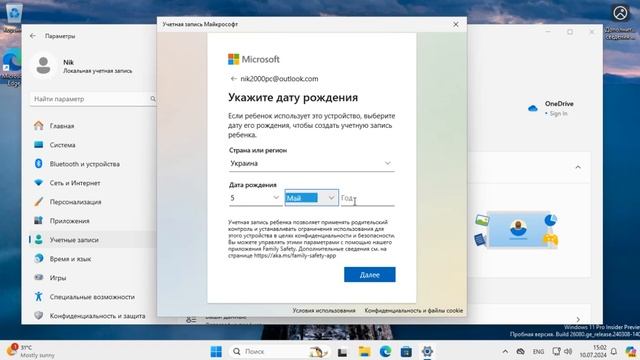Screen dimensions: 640x360
Task: Click the volume speaker tray icon
Action: pos(568,351)
